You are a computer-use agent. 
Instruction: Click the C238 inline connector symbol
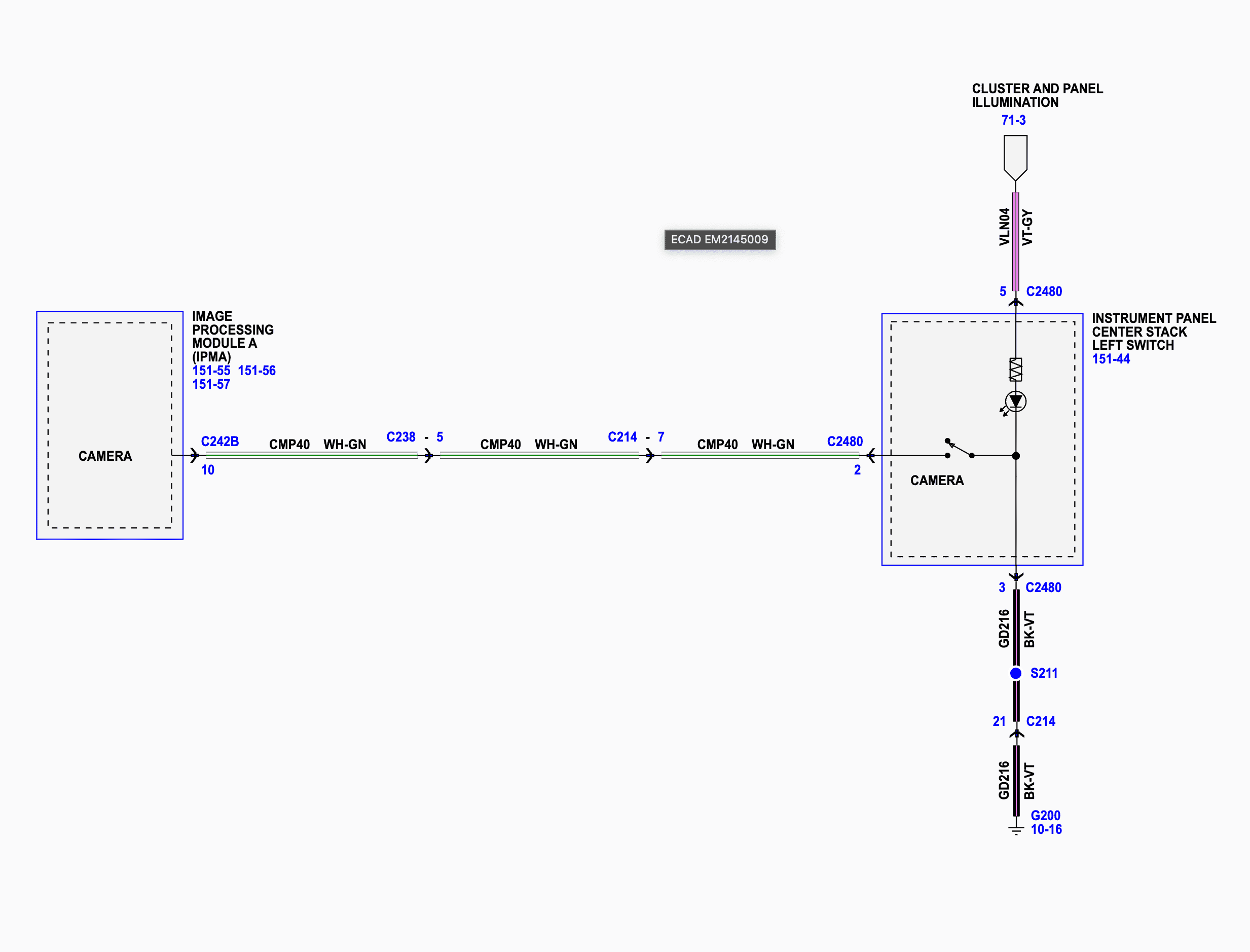click(428, 455)
